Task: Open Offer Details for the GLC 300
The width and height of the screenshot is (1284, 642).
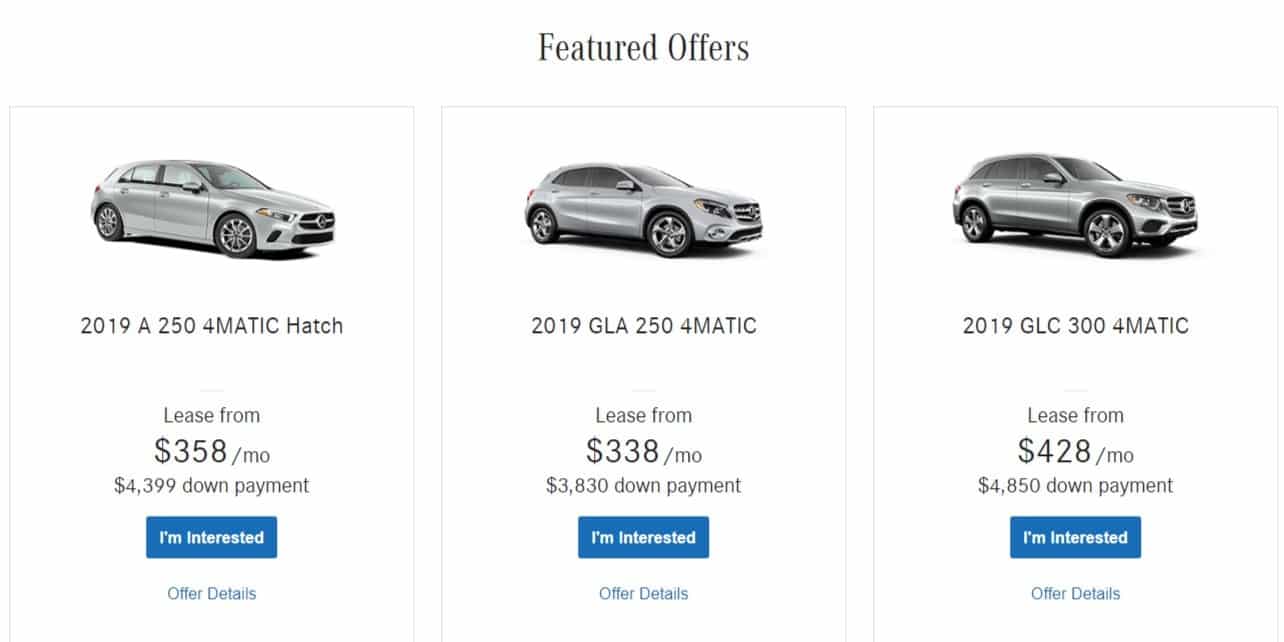Action: (x=1075, y=593)
